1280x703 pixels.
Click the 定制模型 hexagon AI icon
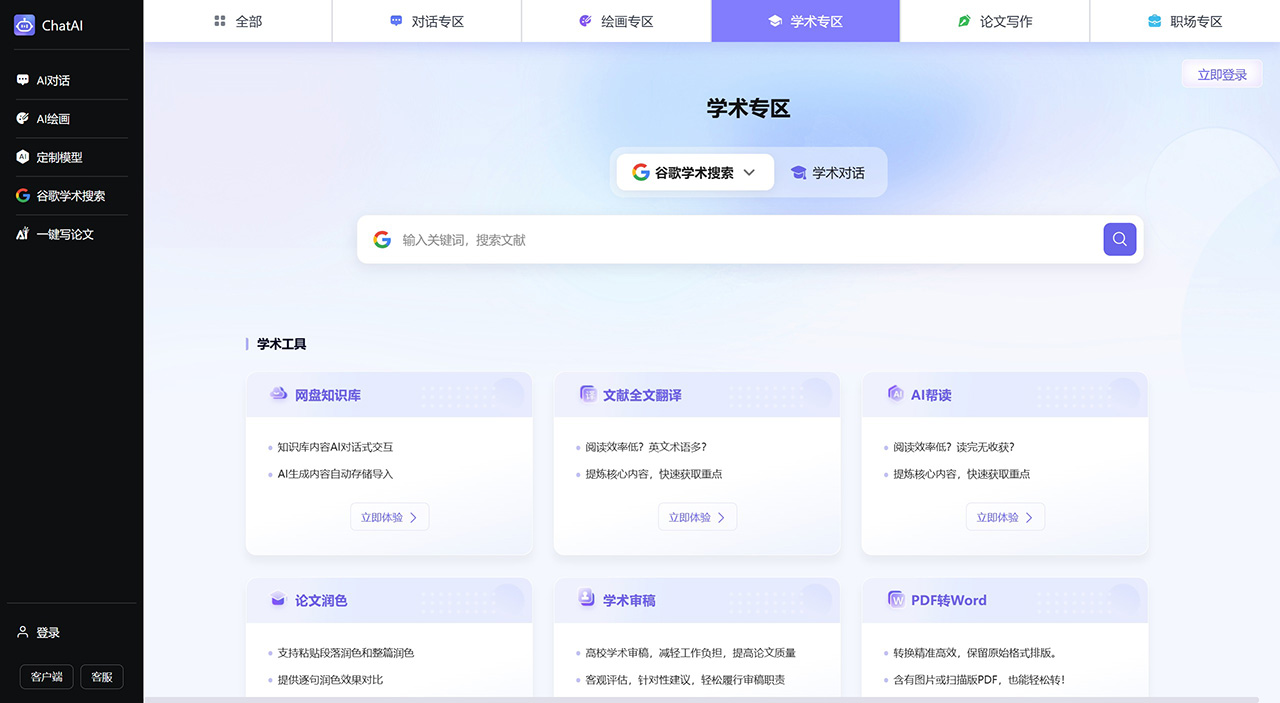click(24, 157)
